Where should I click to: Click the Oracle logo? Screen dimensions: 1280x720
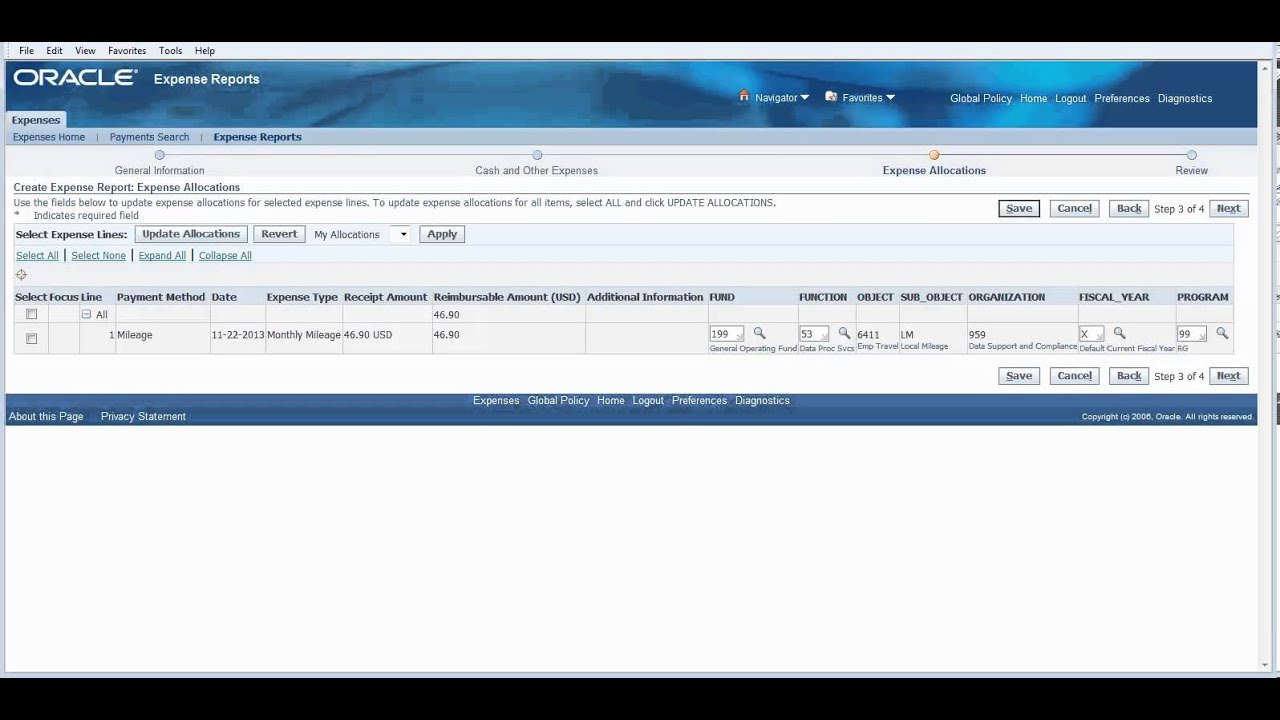point(75,78)
